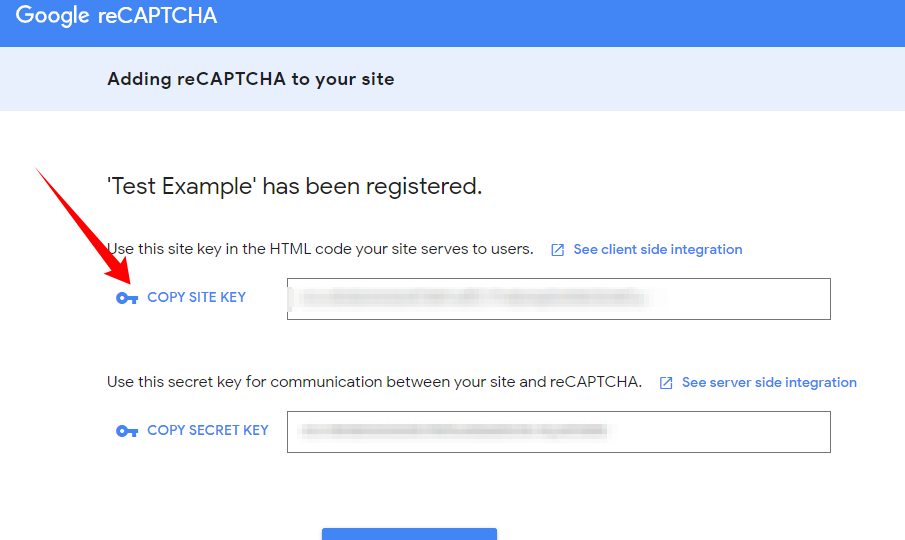Open the See client side integration link
The image size is (905, 540).
point(657,249)
